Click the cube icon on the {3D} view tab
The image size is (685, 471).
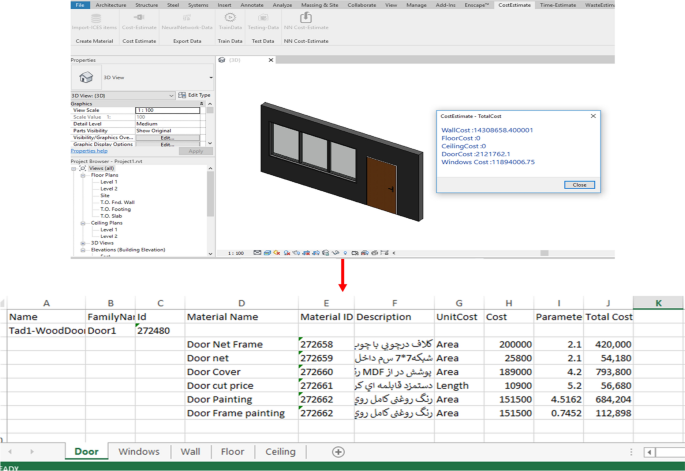[x=222, y=60]
